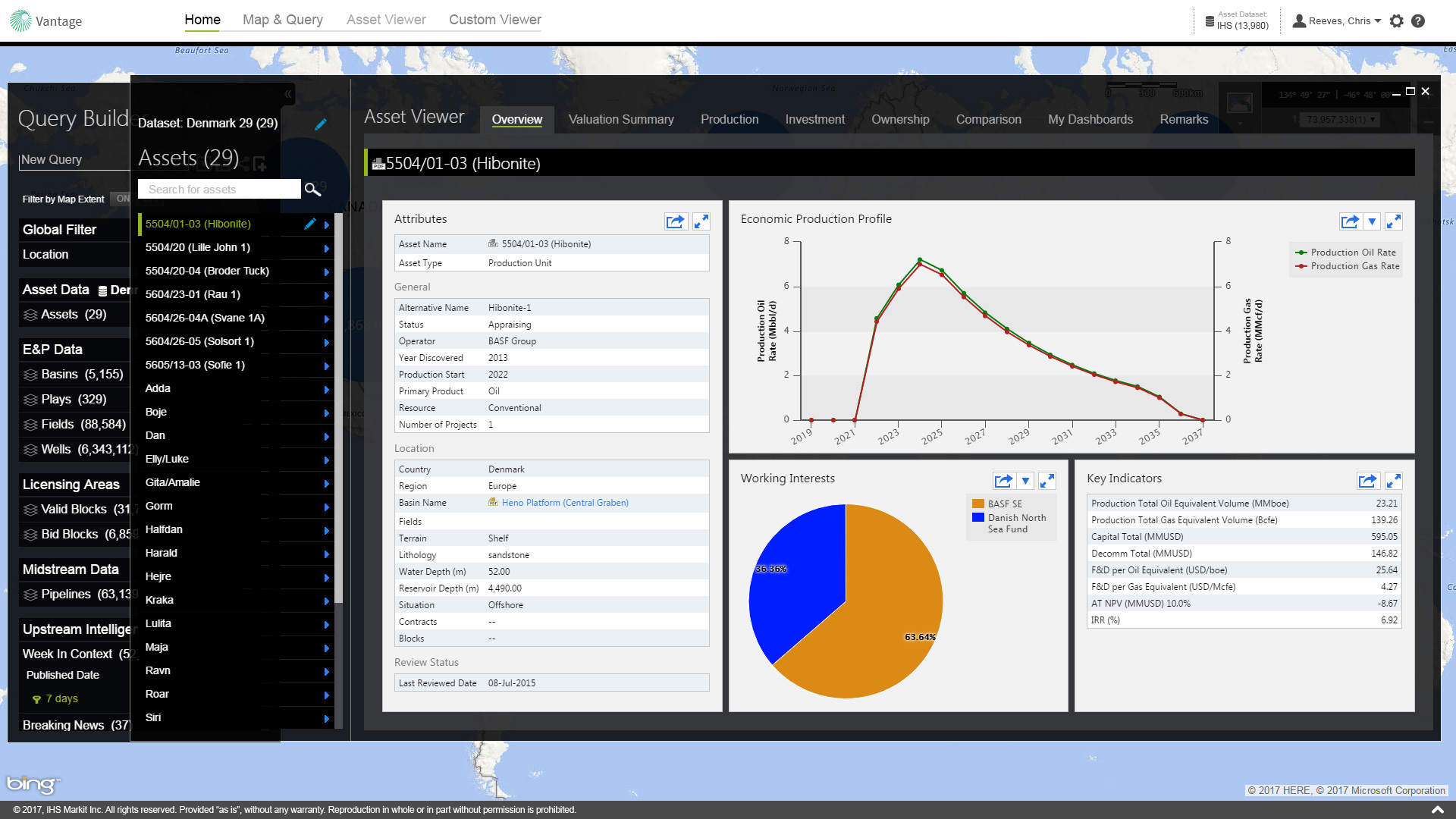Viewport: 1456px width, 819px height.
Task: Toggle Danish North Sea Fund legend entry
Action: click(1009, 523)
